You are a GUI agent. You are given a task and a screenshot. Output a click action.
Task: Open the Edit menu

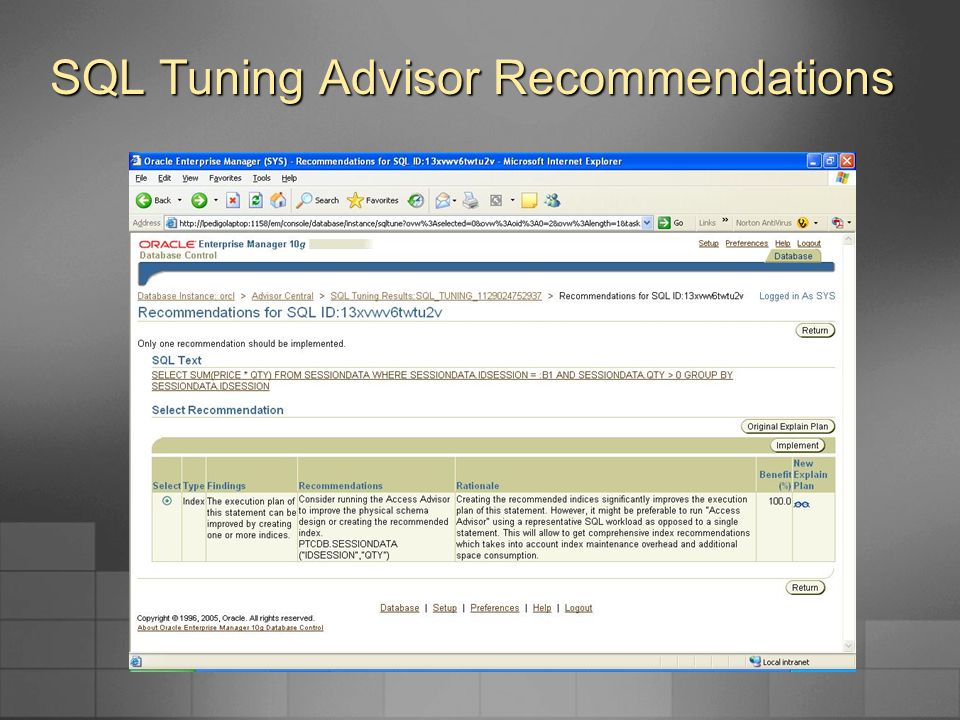point(164,178)
